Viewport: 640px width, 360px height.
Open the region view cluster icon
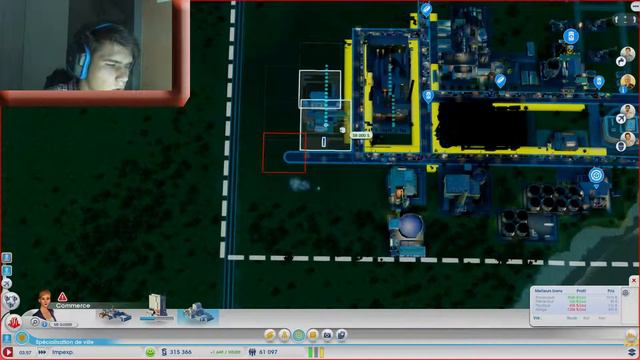(11, 300)
